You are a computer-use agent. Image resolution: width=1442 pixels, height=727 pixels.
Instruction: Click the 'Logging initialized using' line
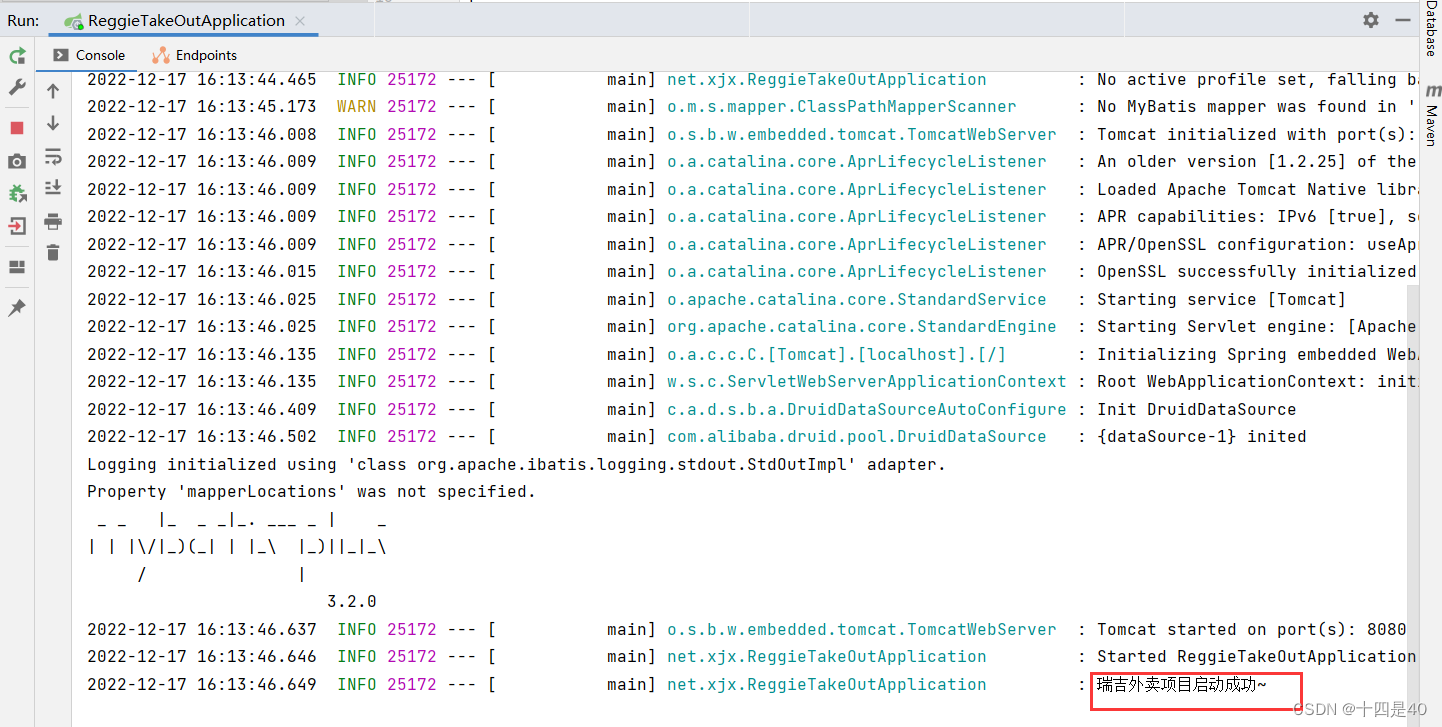pos(516,465)
